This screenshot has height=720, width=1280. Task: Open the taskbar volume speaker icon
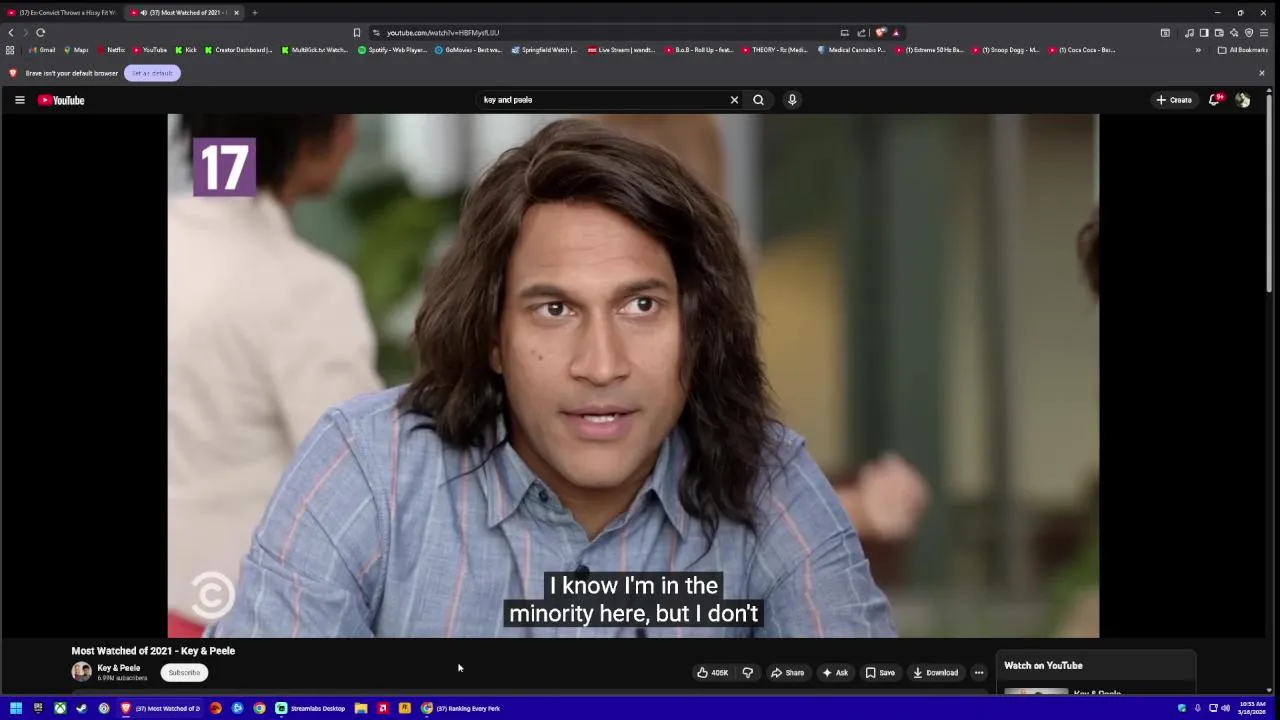click(x=1226, y=708)
